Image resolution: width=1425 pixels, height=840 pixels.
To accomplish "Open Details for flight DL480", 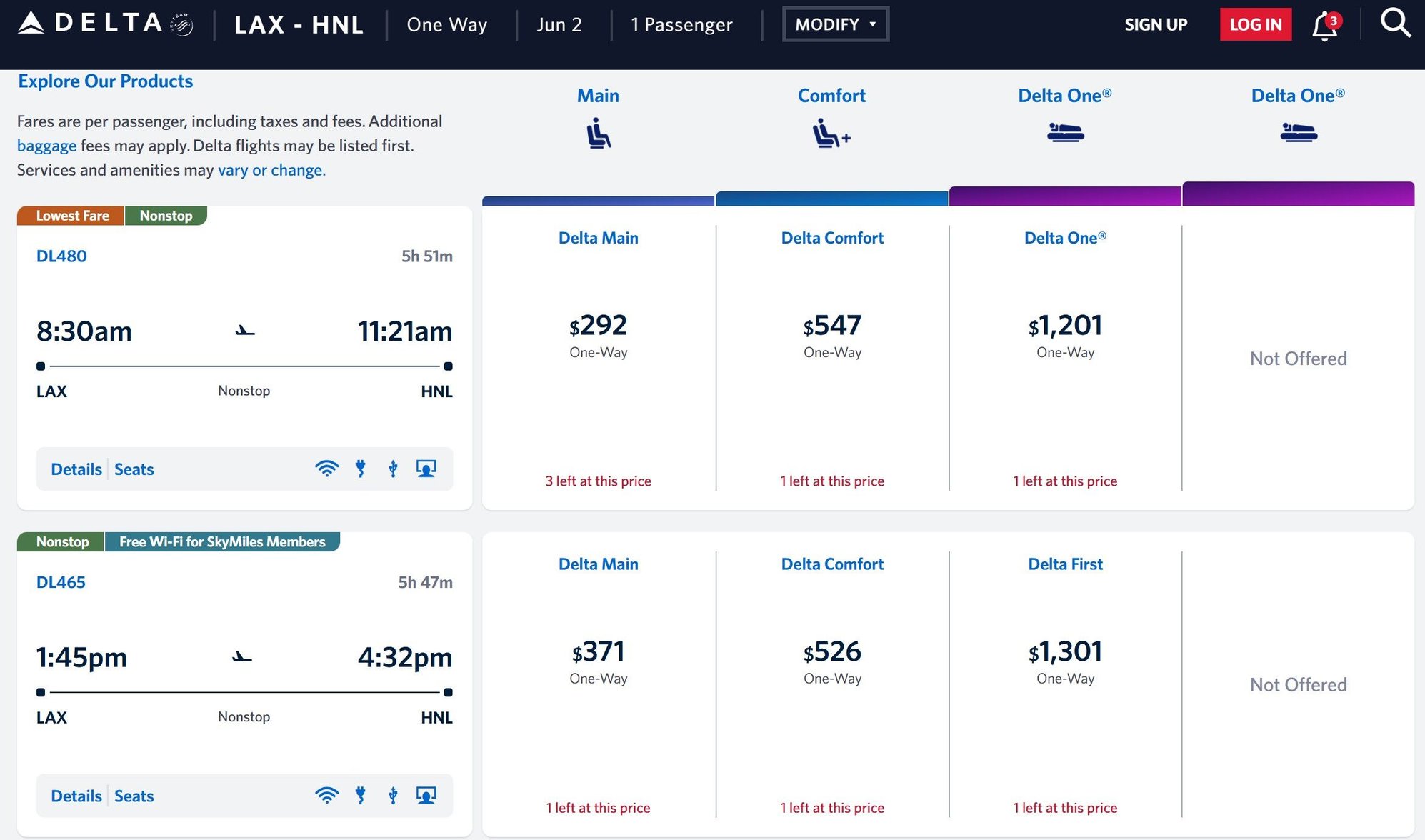I will point(76,469).
